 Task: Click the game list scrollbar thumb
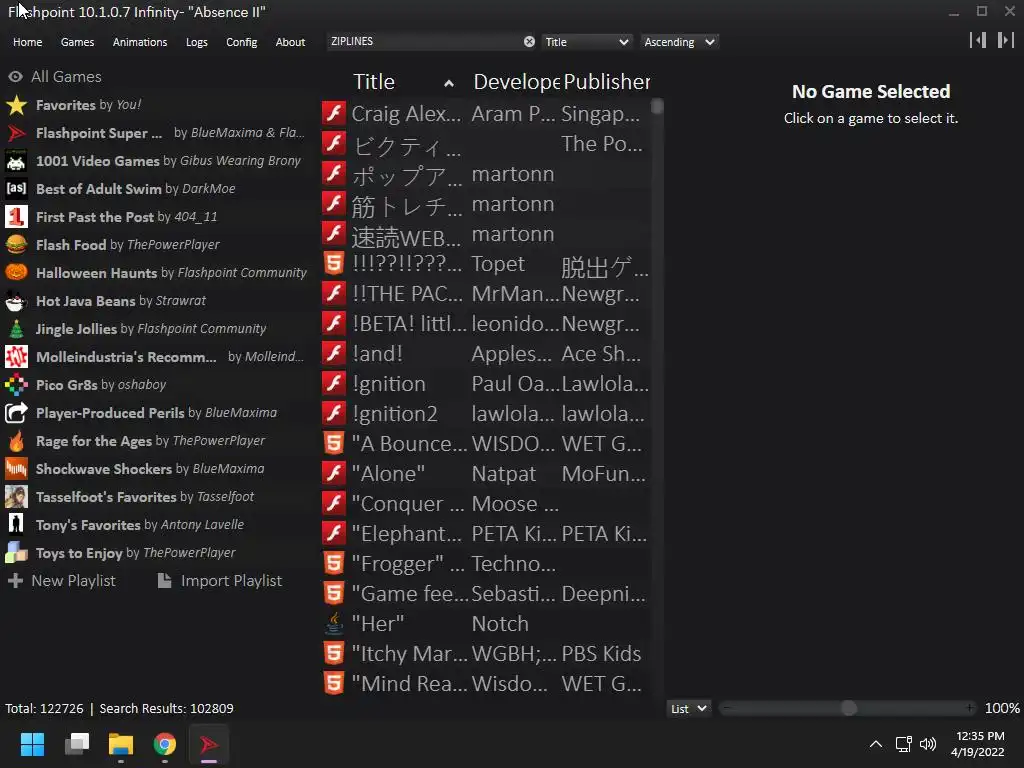coord(657,106)
